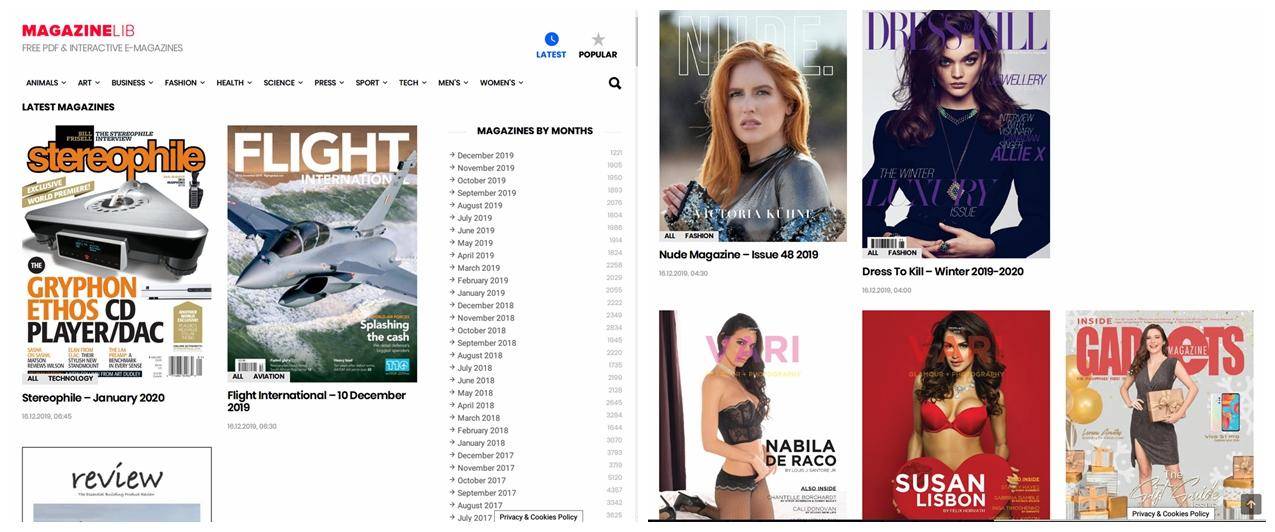Expand the Animals menu

[46, 83]
